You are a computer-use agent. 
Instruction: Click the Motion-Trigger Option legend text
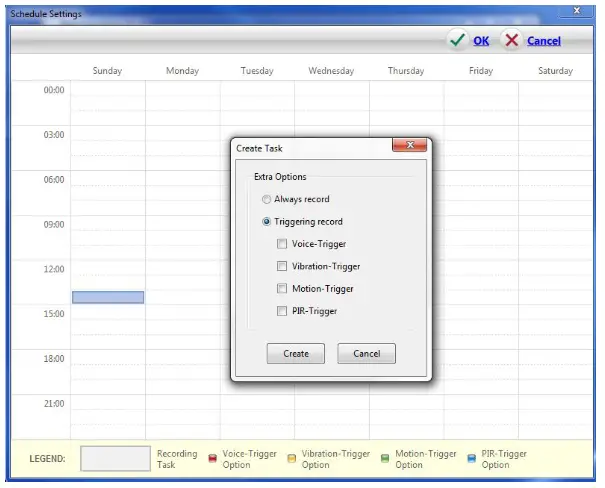(x=426, y=459)
